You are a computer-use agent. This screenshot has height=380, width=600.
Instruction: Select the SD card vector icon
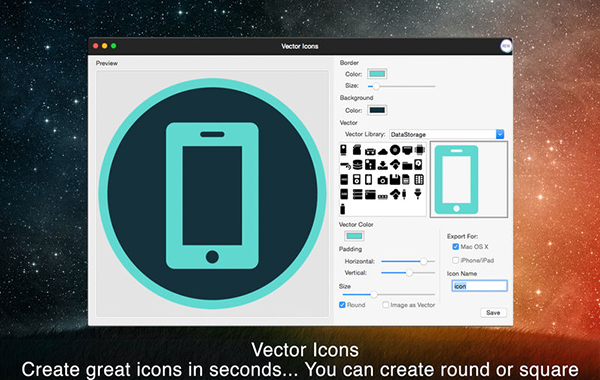pos(357,150)
